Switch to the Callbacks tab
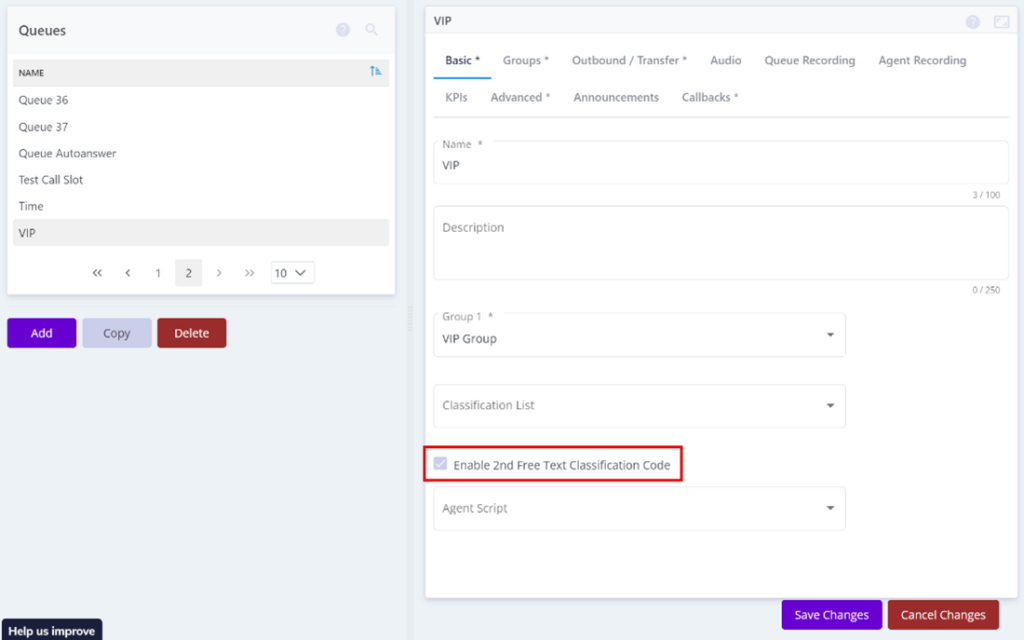1024x640 pixels. 710,97
